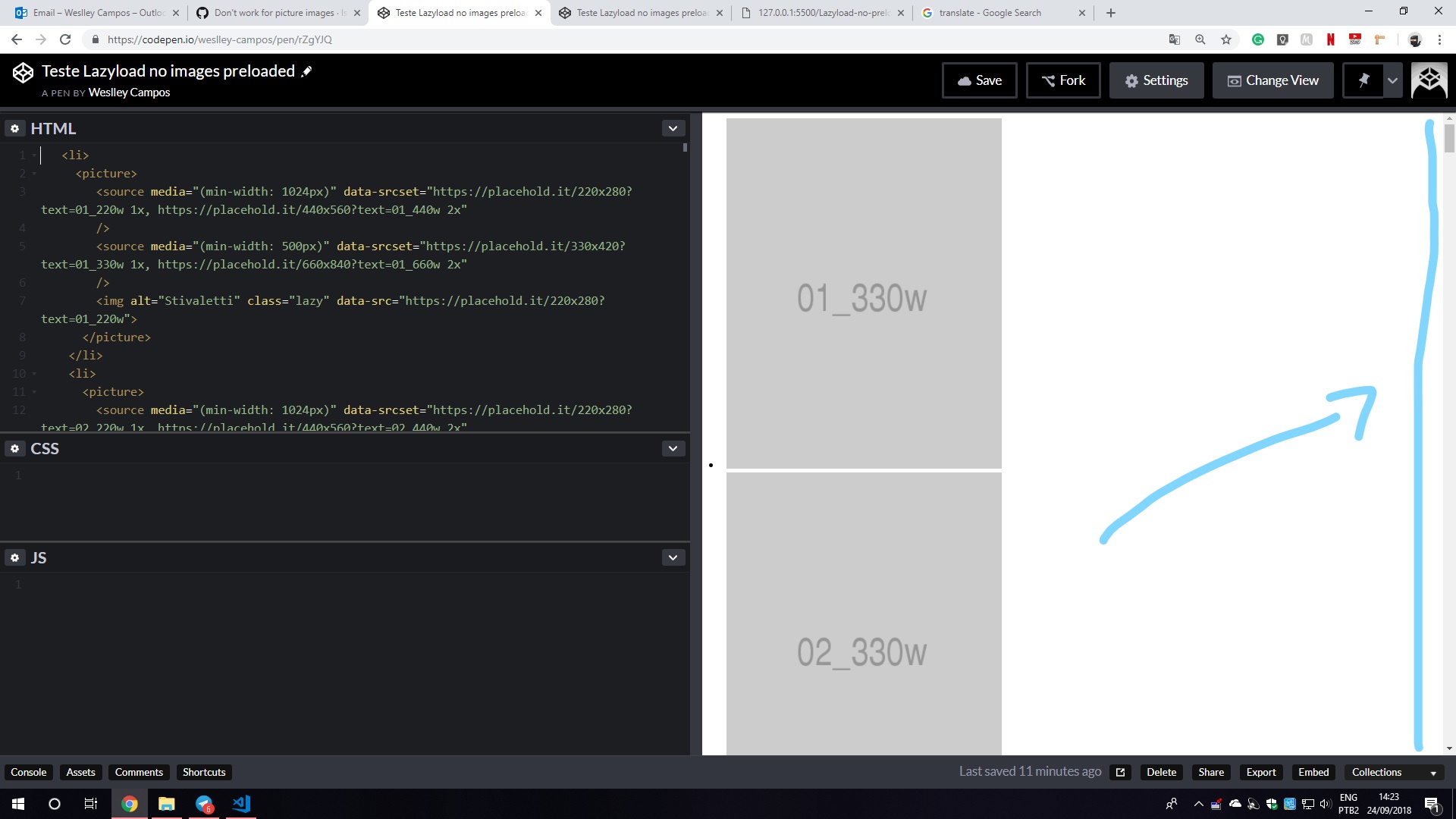Click the CodePen cube logo
Screen dimensions: 1456x819
(x=23, y=72)
